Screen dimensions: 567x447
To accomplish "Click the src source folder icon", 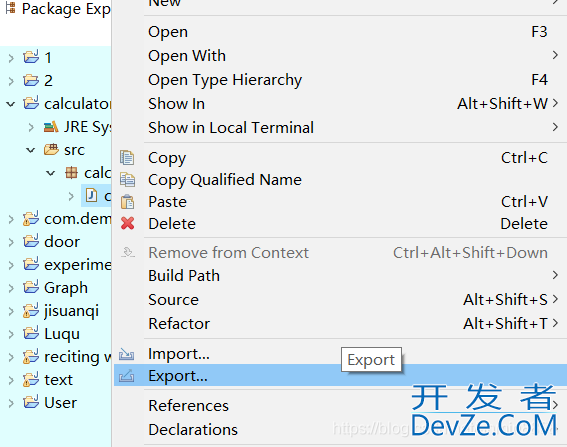I will (x=51, y=150).
